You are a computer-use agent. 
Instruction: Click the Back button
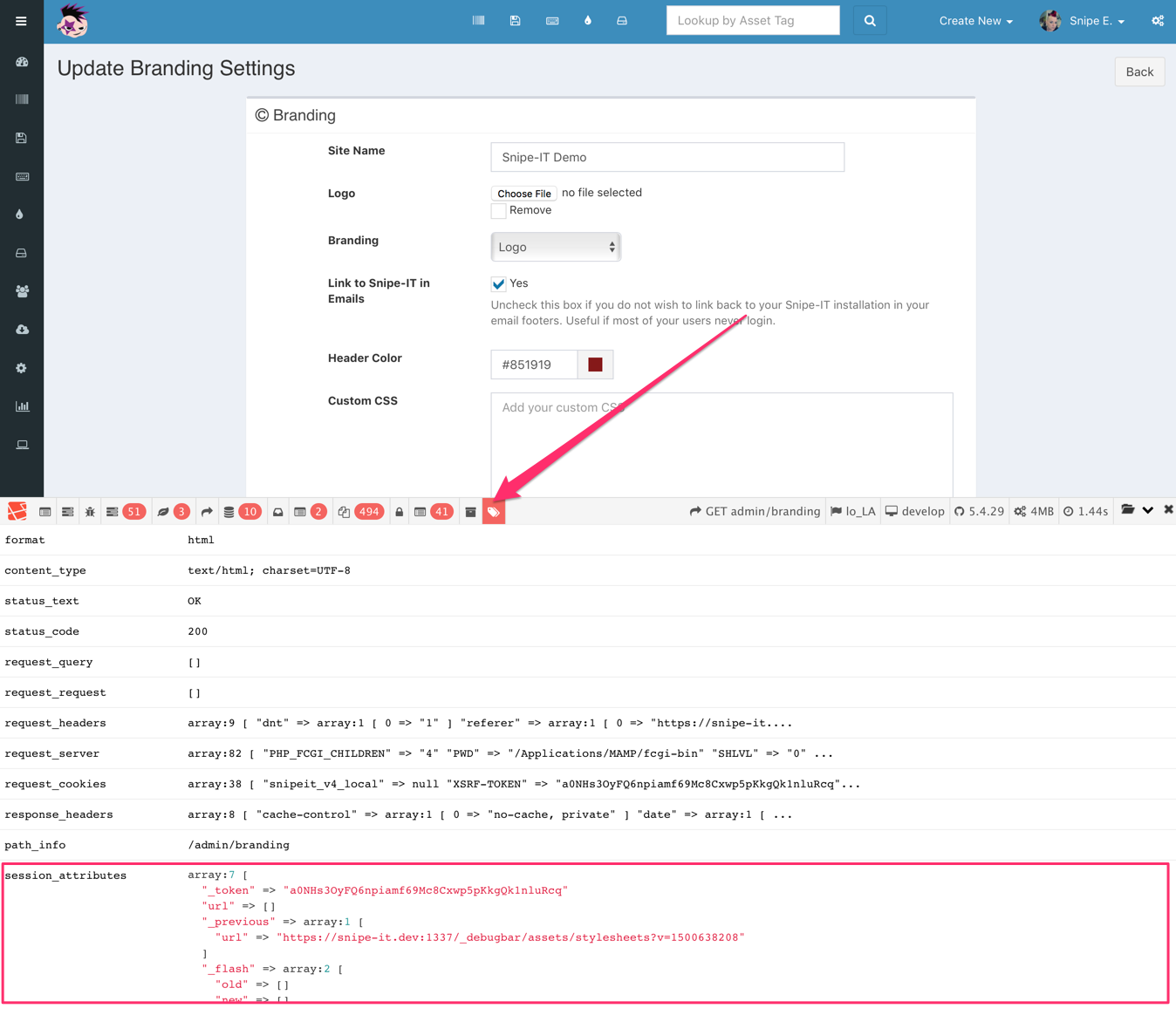click(x=1138, y=72)
